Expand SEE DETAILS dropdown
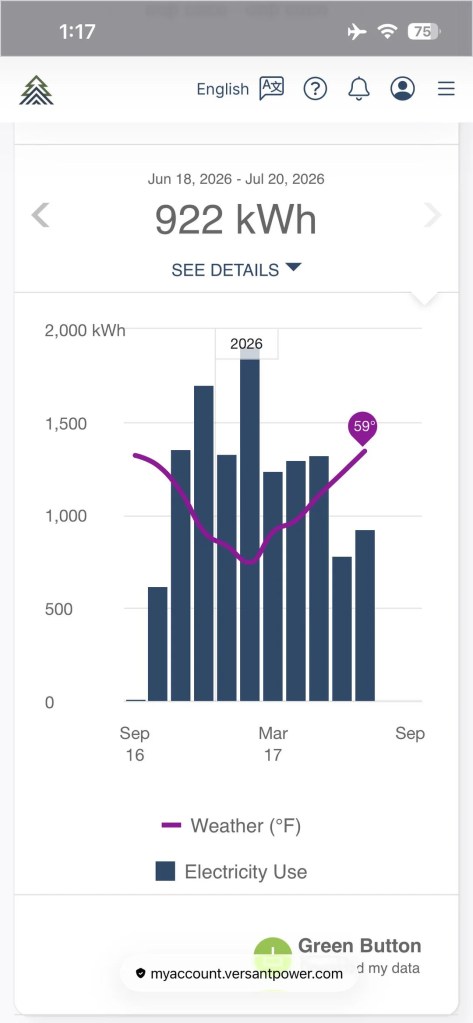Viewport: 473px width, 1023px height. [x=236, y=269]
